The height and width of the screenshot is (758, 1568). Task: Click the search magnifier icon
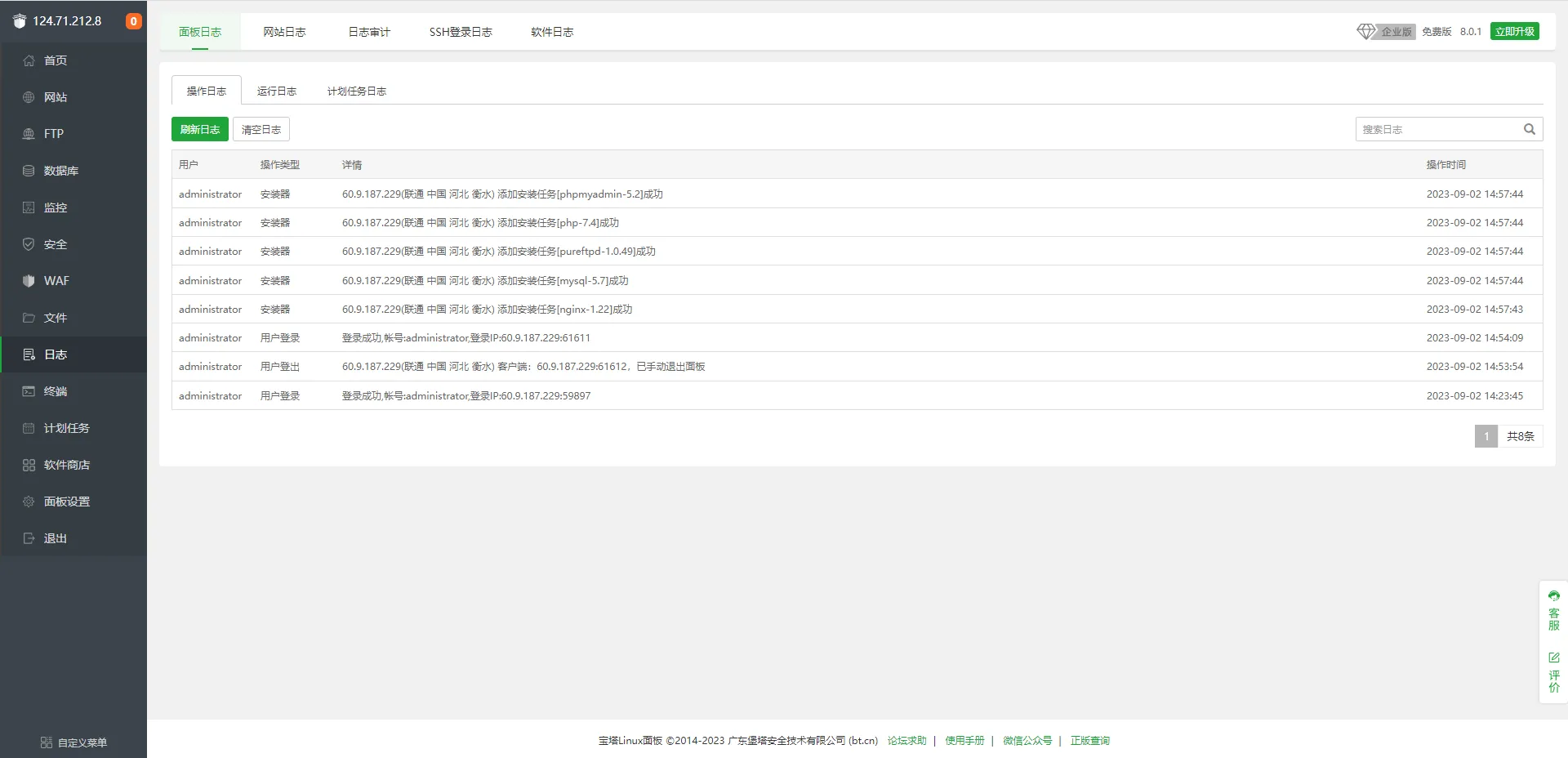point(1530,129)
